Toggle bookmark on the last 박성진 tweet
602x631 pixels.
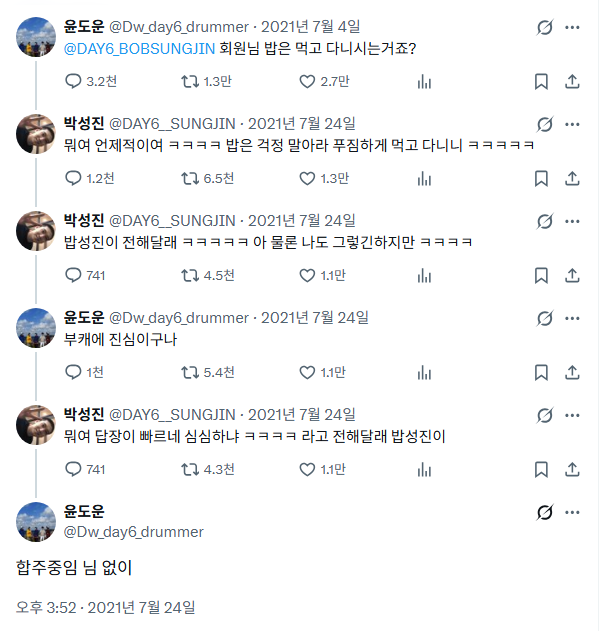coord(541,470)
